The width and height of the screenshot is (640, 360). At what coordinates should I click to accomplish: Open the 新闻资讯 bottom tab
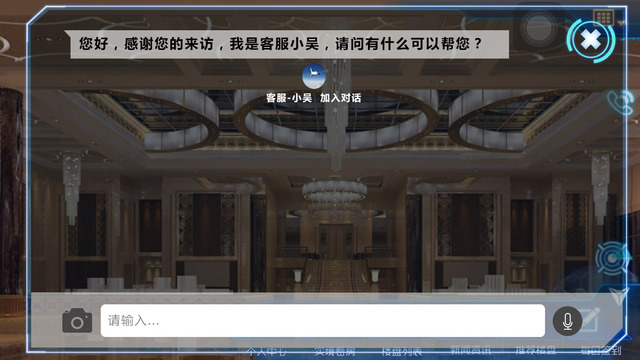470,350
